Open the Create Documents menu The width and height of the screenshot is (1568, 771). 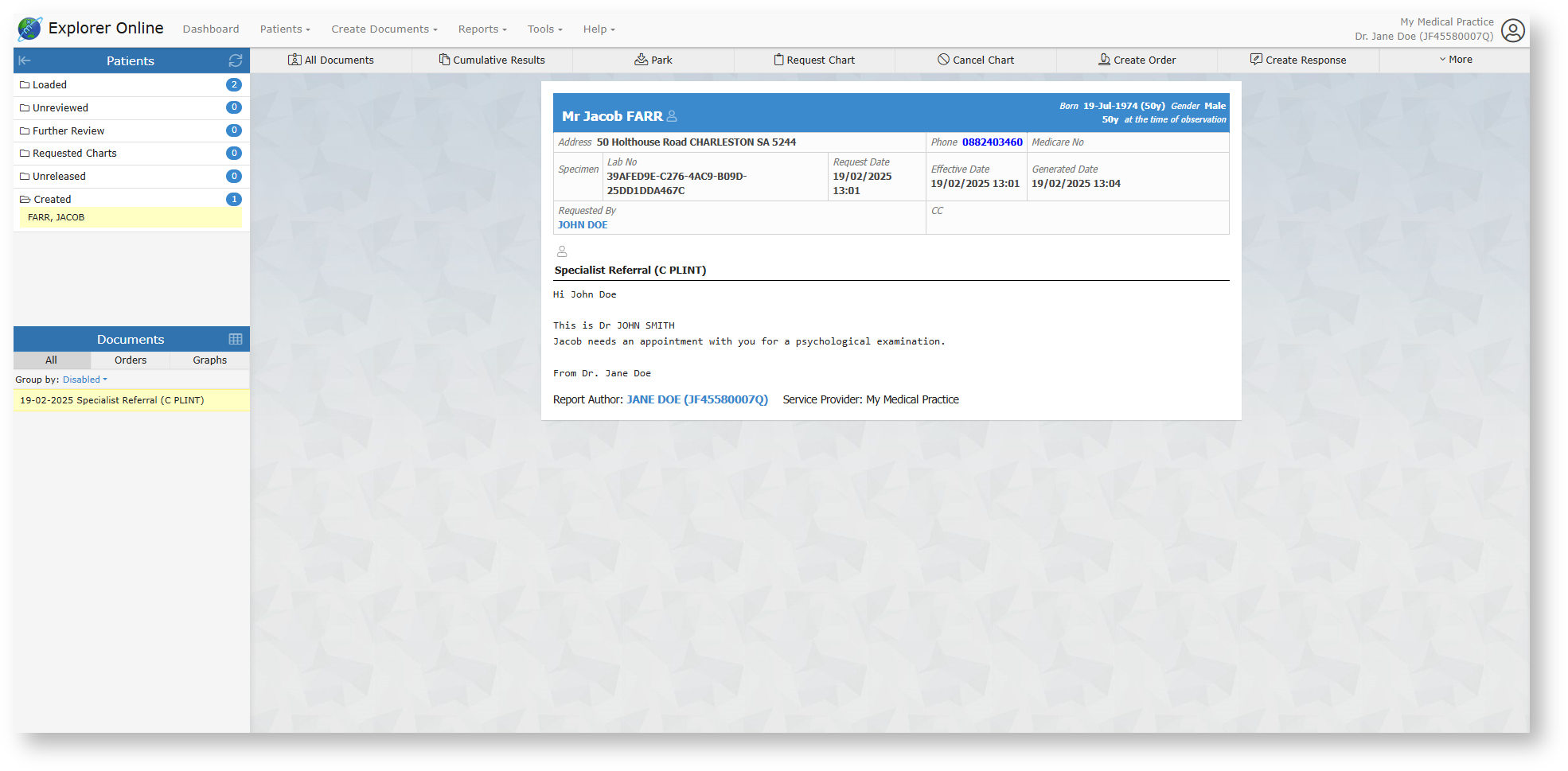tap(384, 29)
